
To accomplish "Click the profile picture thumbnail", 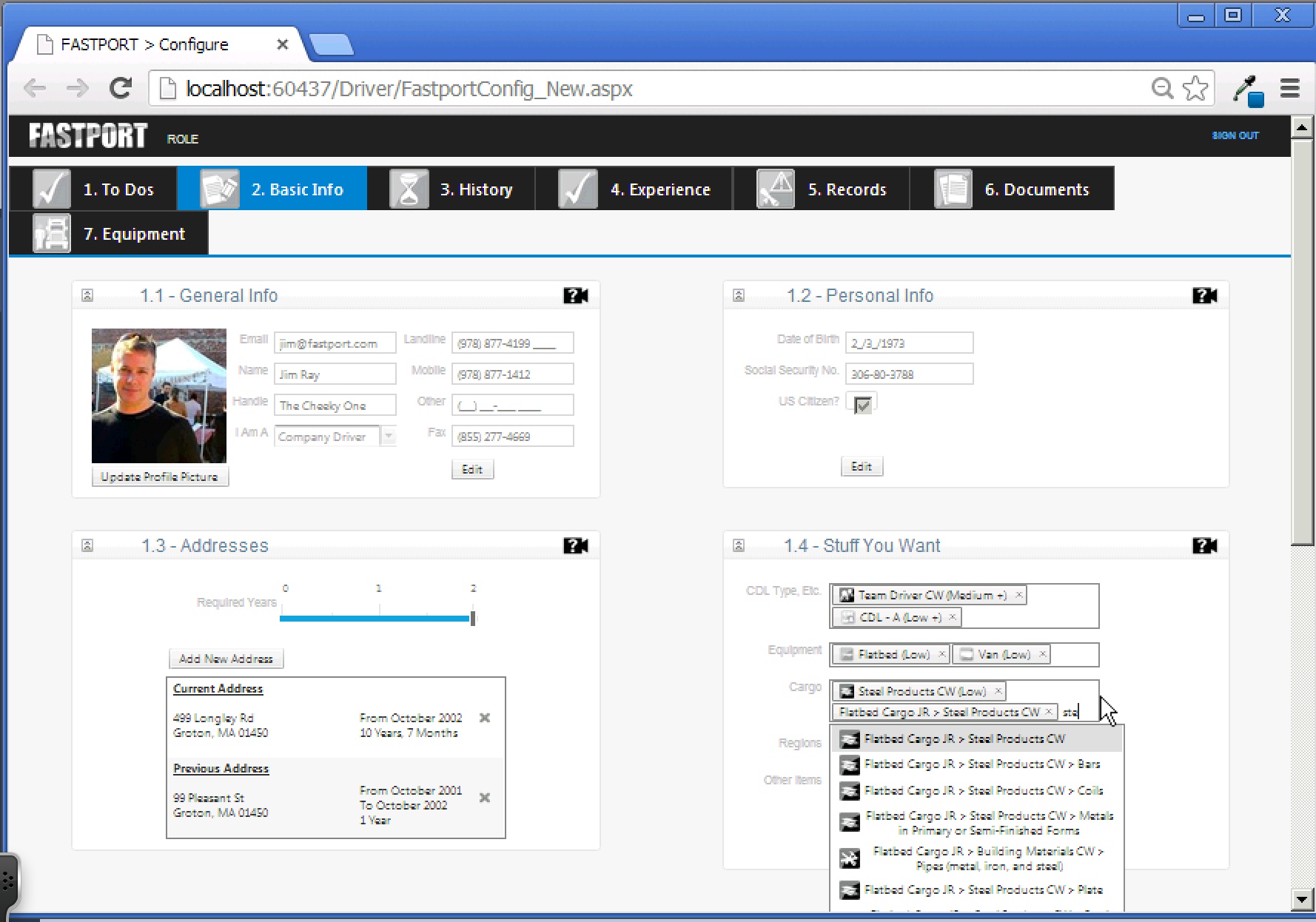I will [x=159, y=396].
